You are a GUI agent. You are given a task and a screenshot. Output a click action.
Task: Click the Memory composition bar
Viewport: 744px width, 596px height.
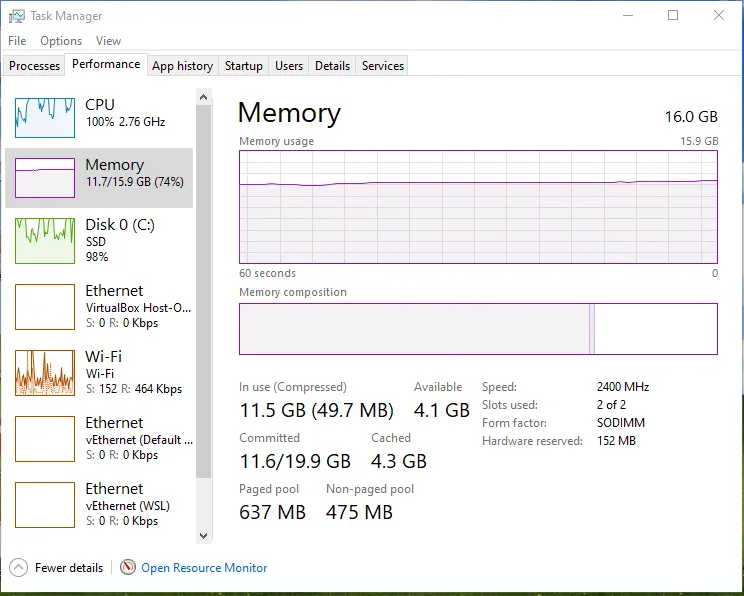tap(478, 329)
